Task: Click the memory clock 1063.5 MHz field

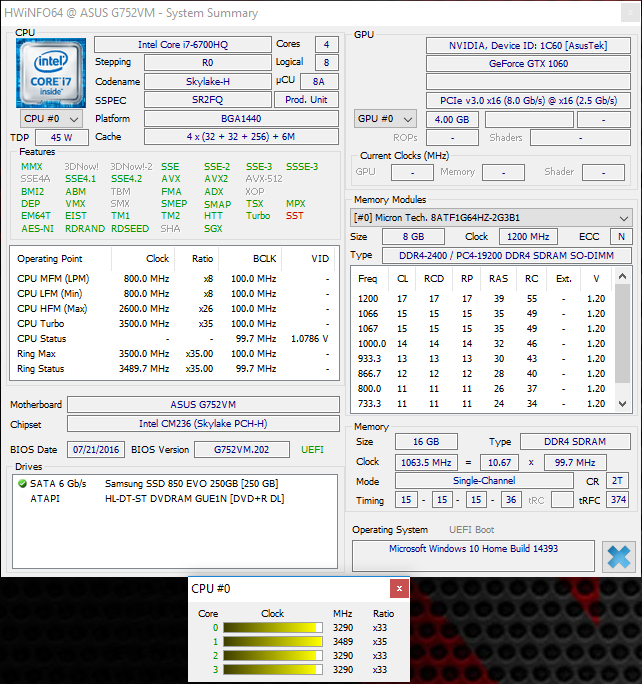Action: click(x=426, y=462)
